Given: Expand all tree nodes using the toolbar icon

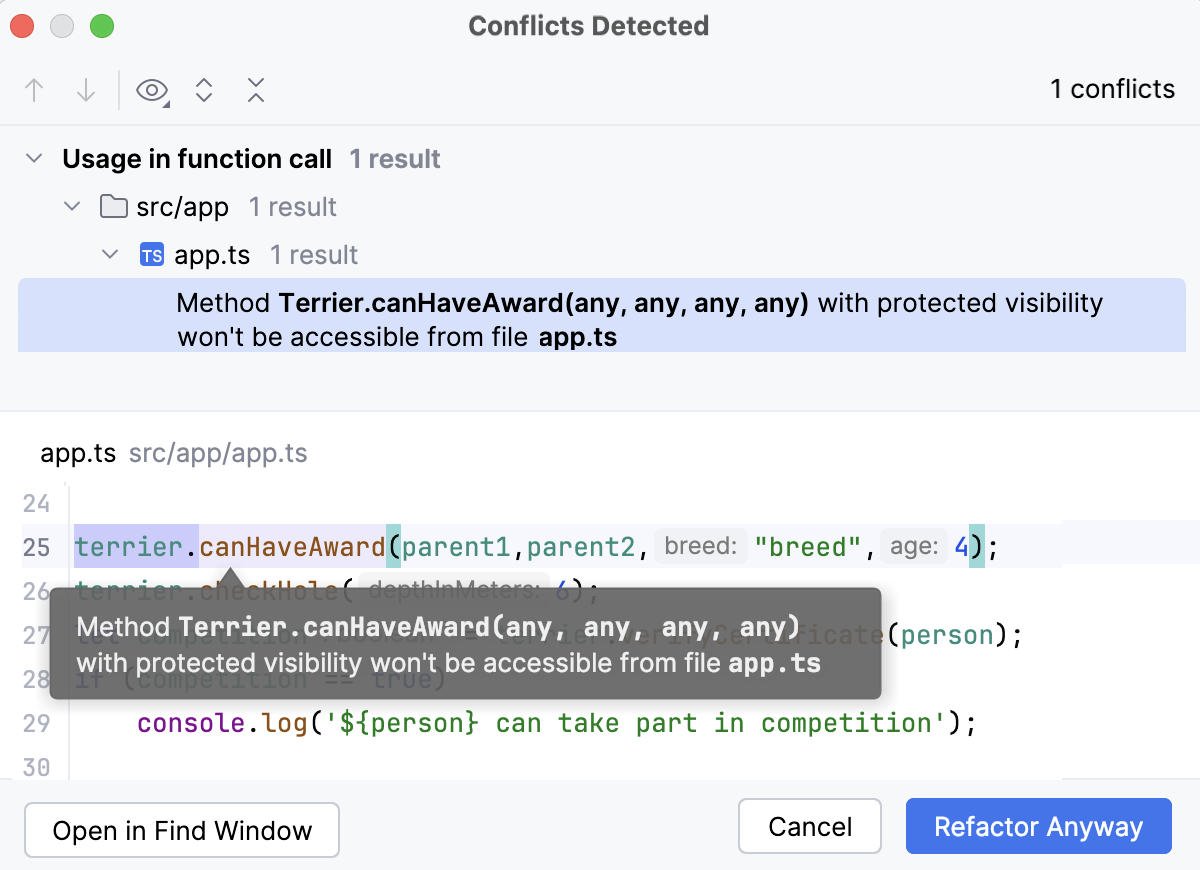Looking at the screenshot, I should tap(204, 90).
